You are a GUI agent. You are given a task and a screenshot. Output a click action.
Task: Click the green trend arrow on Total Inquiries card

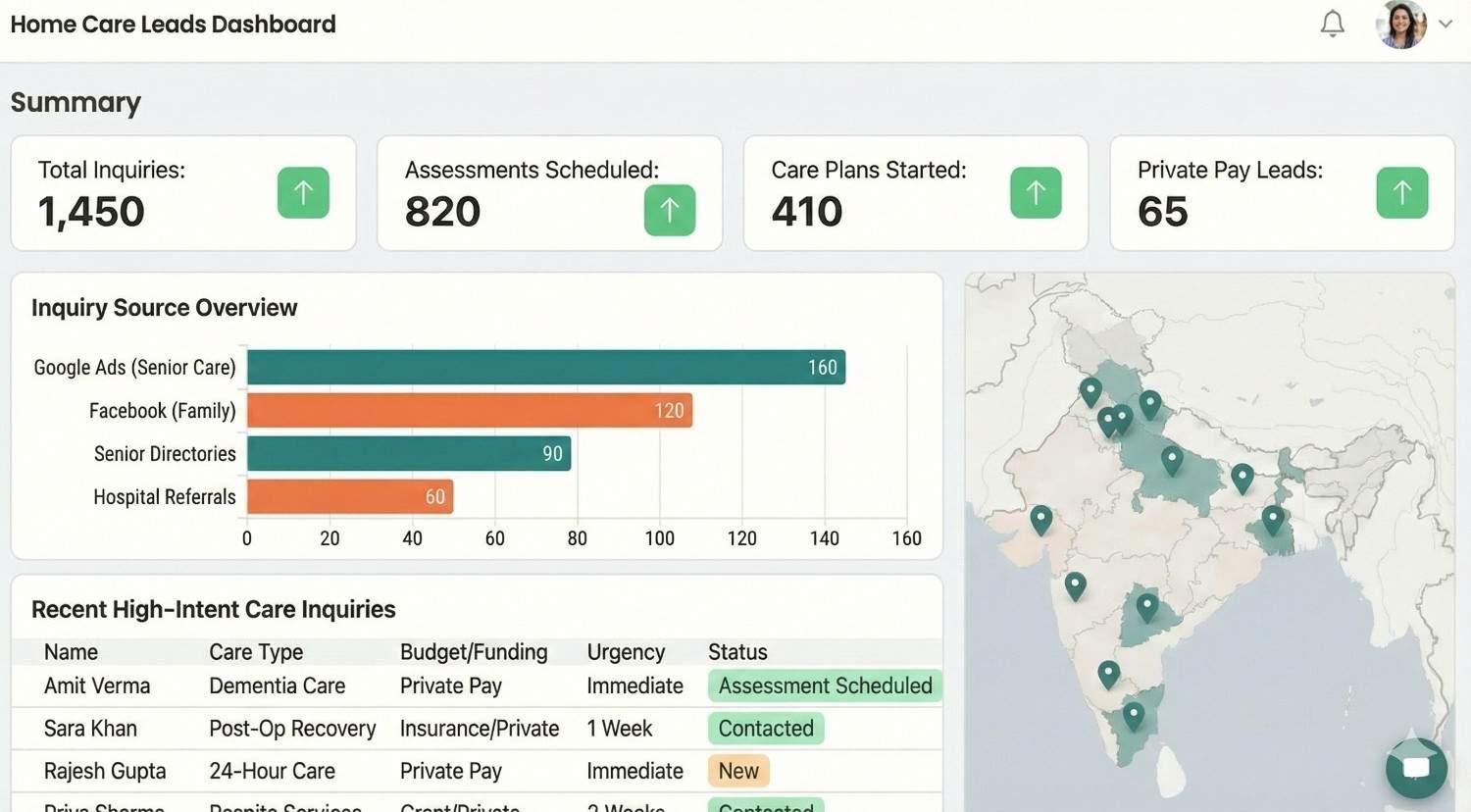(x=303, y=192)
